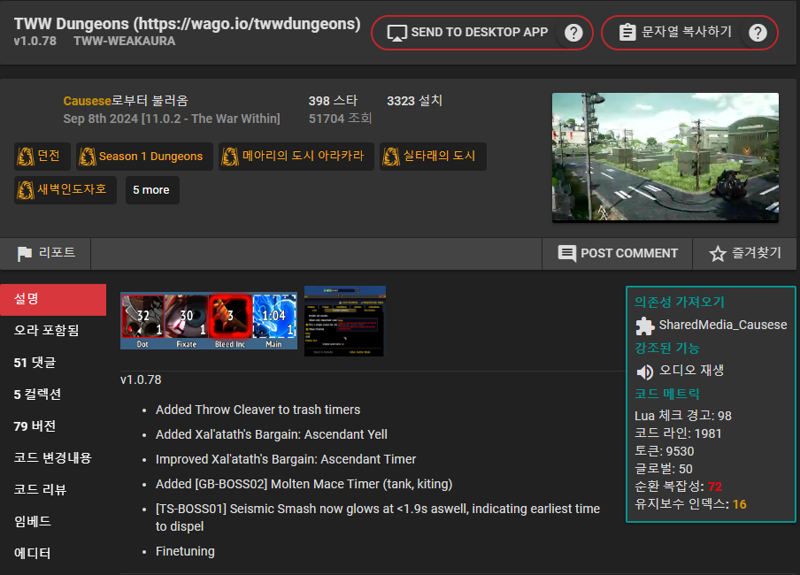Image resolution: width=800 pixels, height=575 pixels.
Task: Open the 코드 변경내용 tab
Action: coord(53,458)
